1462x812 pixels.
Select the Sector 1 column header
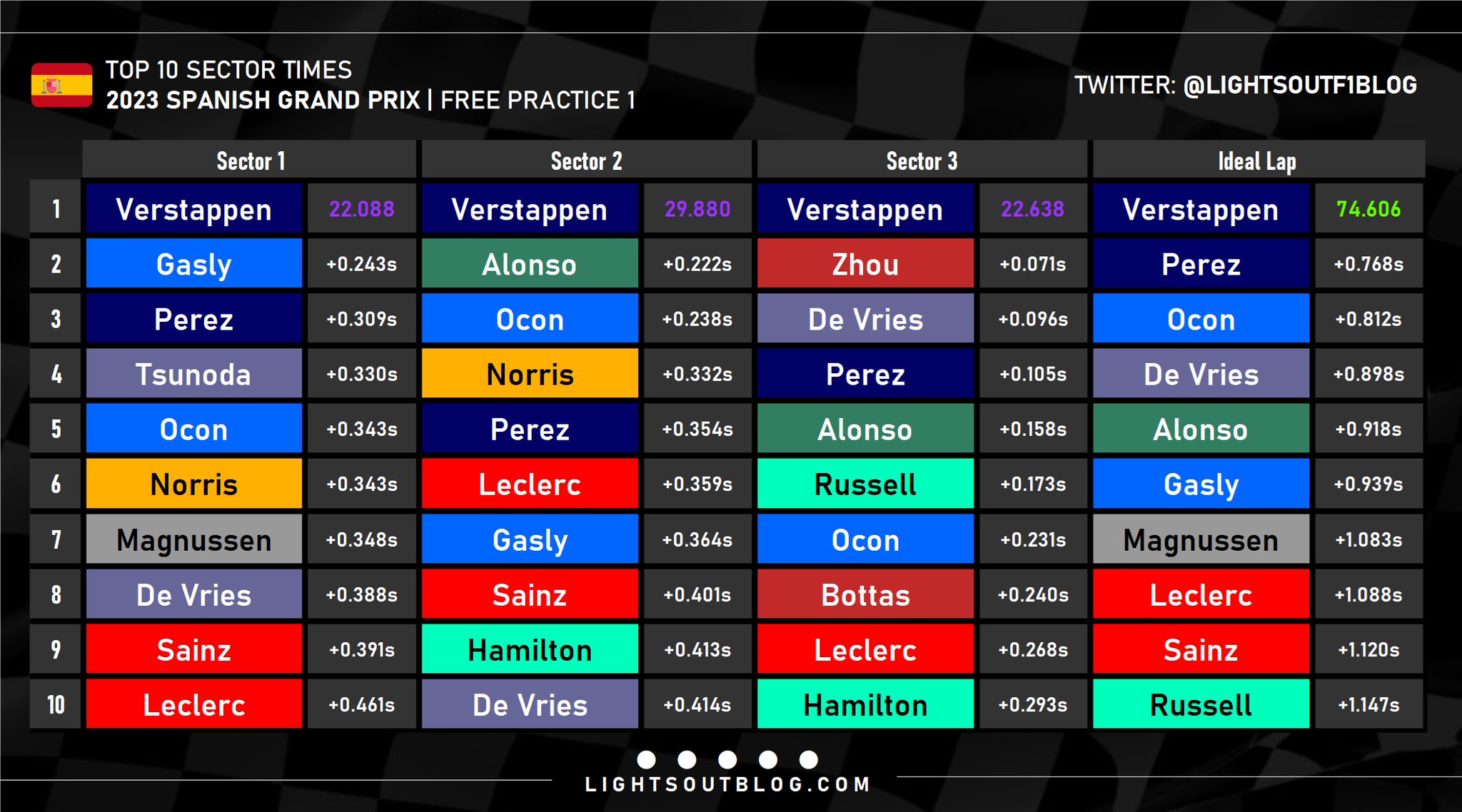click(x=250, y=161)
